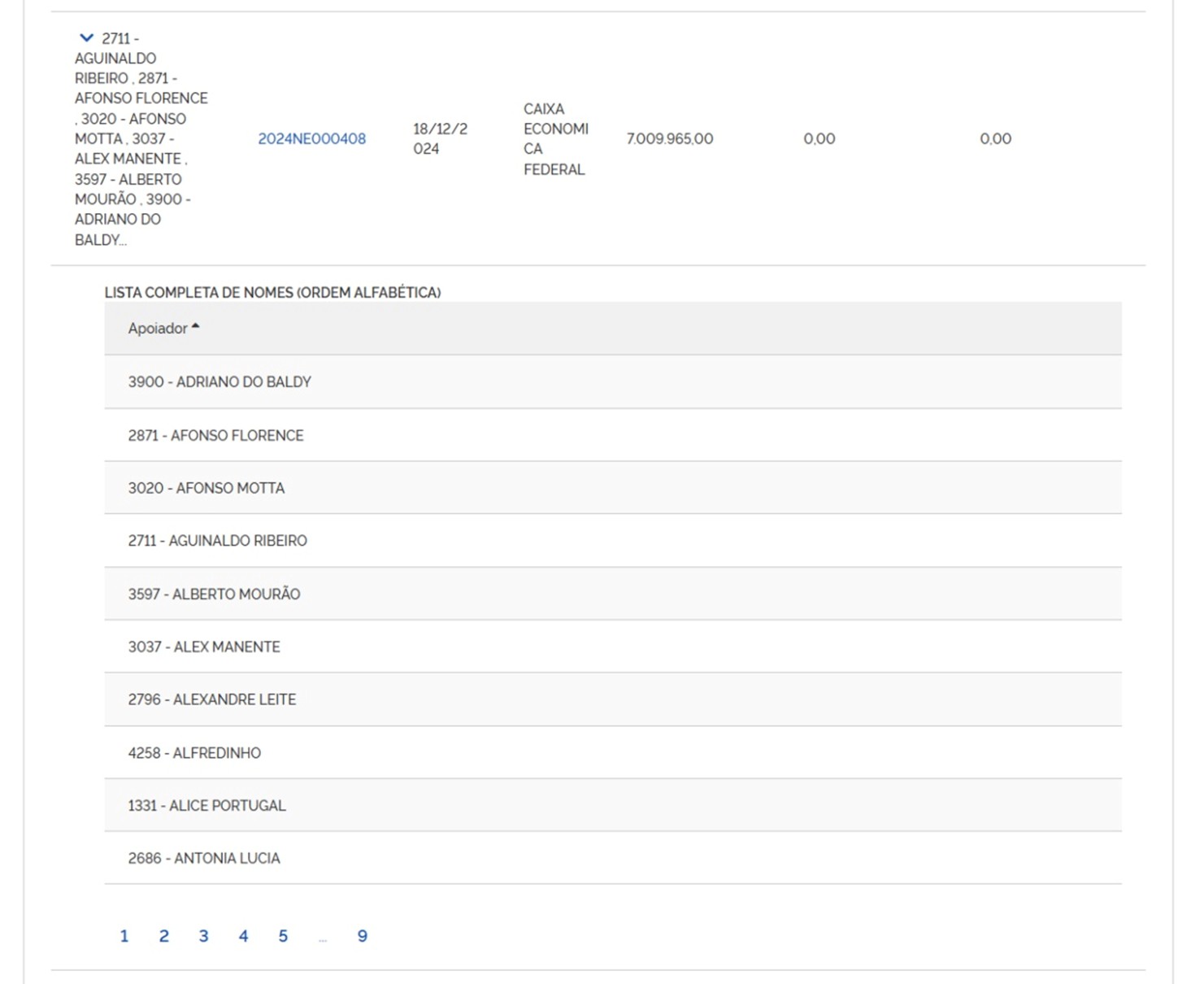Select the 1331 - ALICE PORTUGAL row
Screen dimensions: 1204x984
[x=206, y=806]
